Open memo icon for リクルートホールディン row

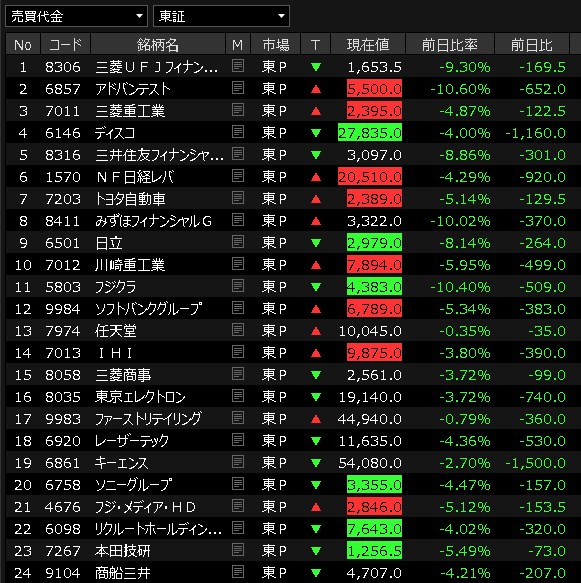pyautogui.click(x=238, y=528)
